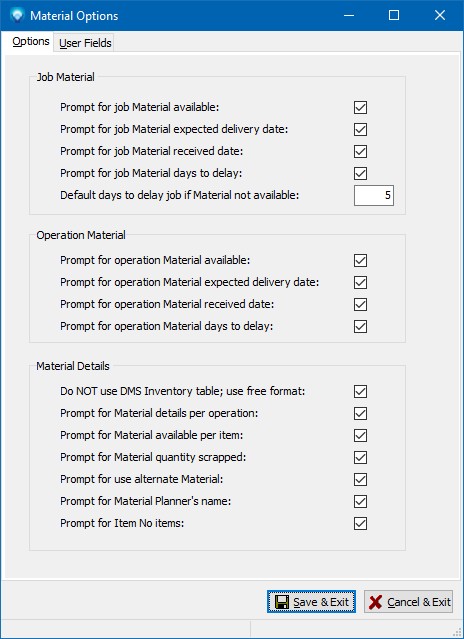The image size is (464, 639).
Task: Toggle Prompt for Material quantity scrapped
Action: (x=361, y=457)
